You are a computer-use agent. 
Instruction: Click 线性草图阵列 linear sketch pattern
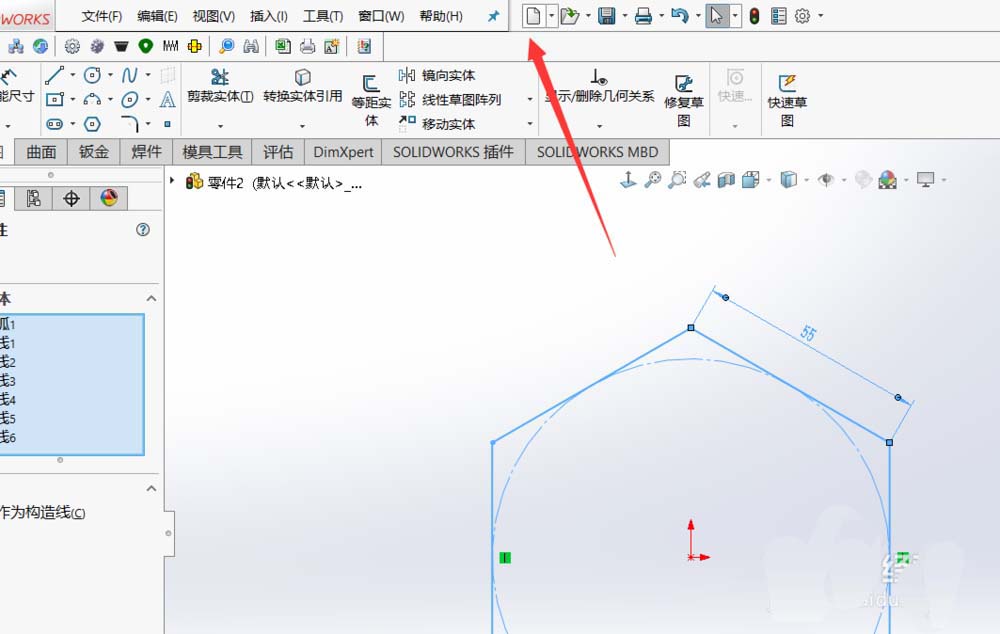point(450,100)
